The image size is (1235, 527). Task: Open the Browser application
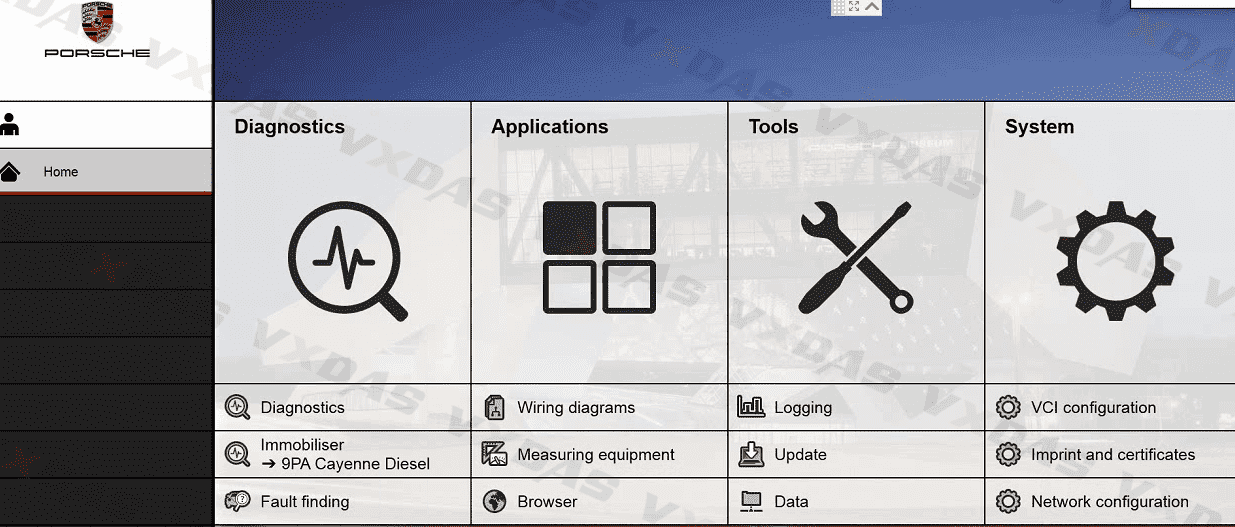pos(547,502)
